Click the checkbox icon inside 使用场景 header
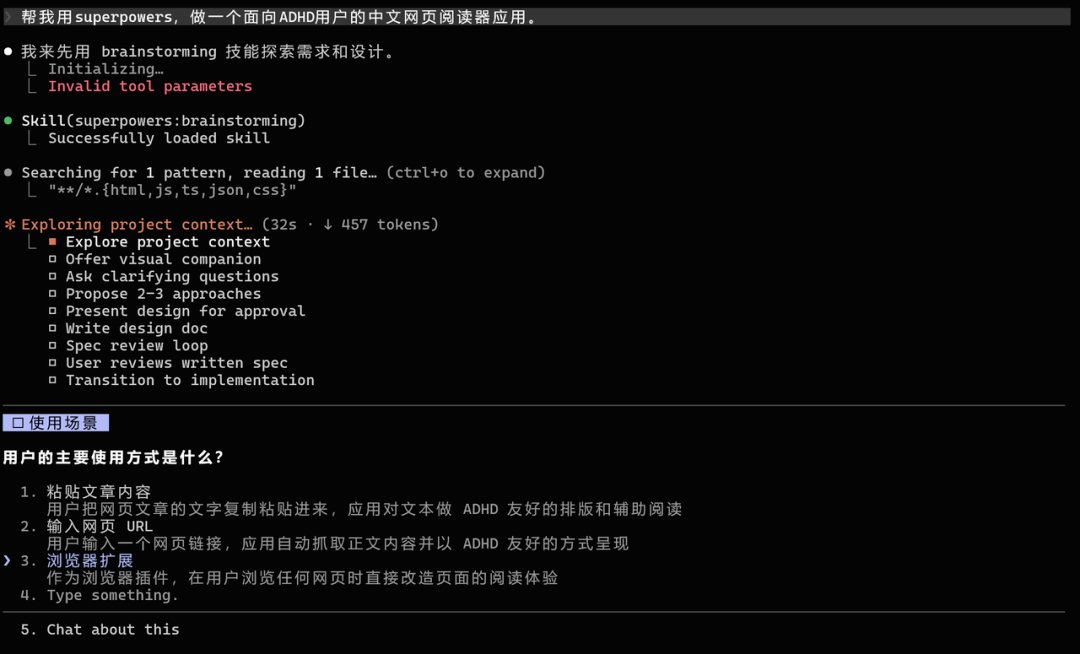 (x=18, y=423)
